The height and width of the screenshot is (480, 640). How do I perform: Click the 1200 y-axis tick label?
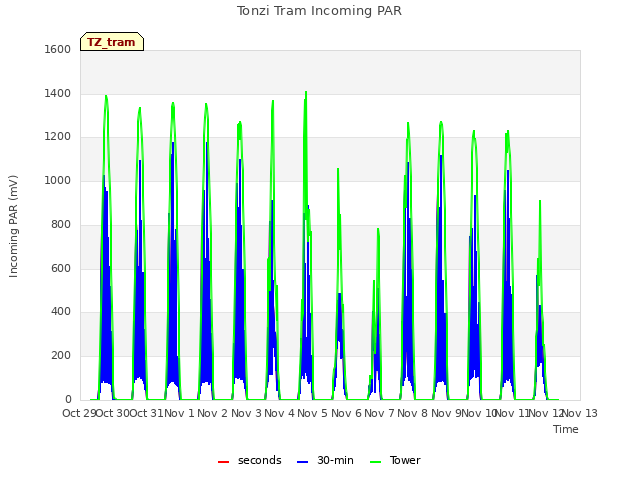coord(58,137)
